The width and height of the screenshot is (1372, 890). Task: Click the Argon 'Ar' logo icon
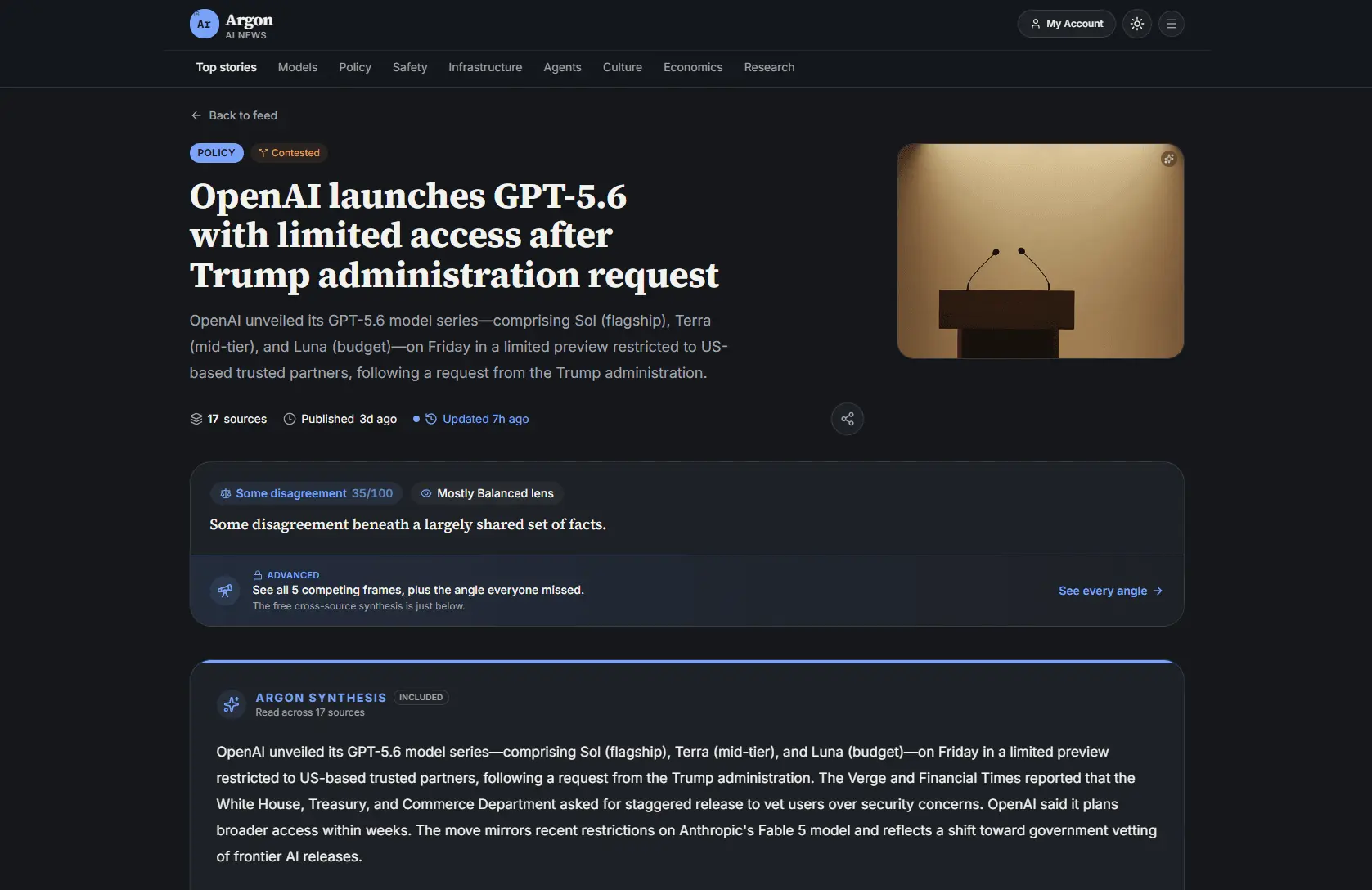pyautogui.click(x=204, y=24)
